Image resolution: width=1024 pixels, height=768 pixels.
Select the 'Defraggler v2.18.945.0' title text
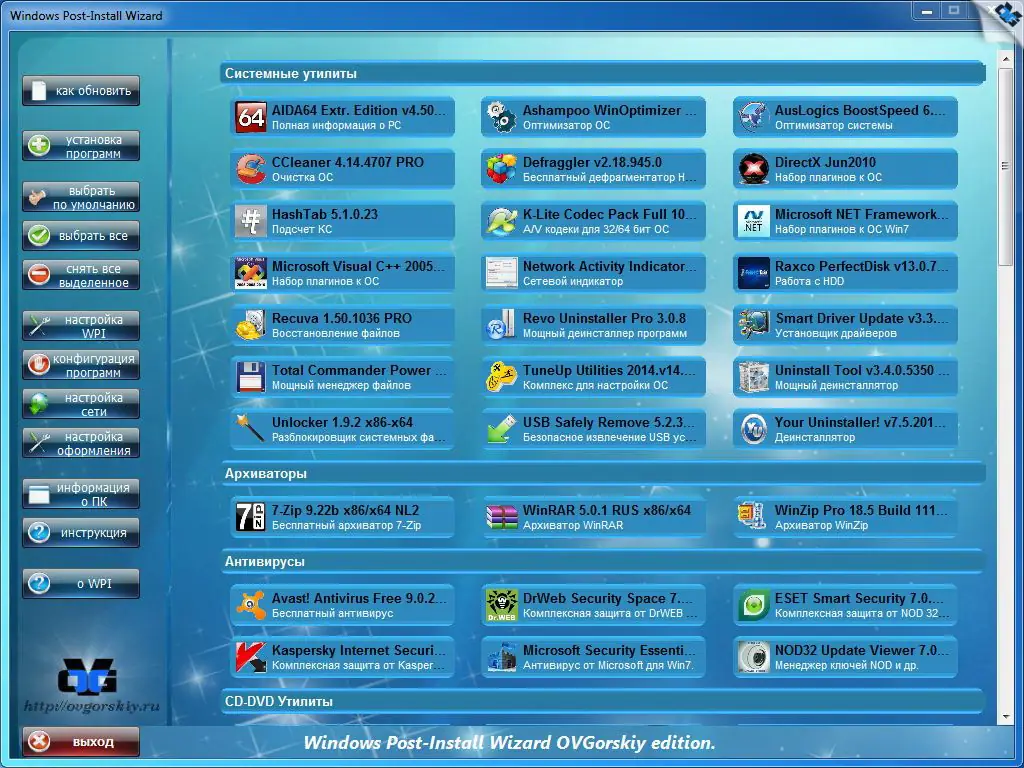tap(592, 162)
